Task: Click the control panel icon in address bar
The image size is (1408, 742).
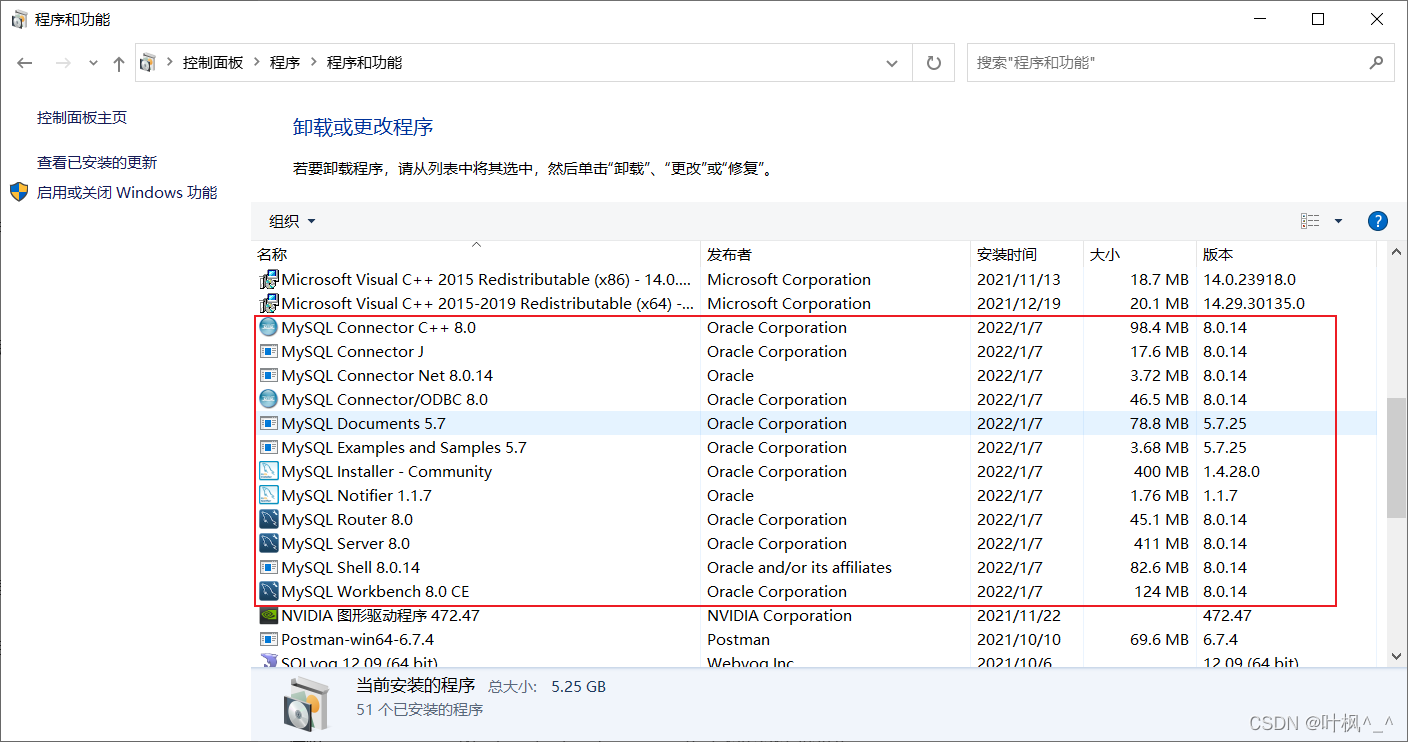Action: (148, 63)
